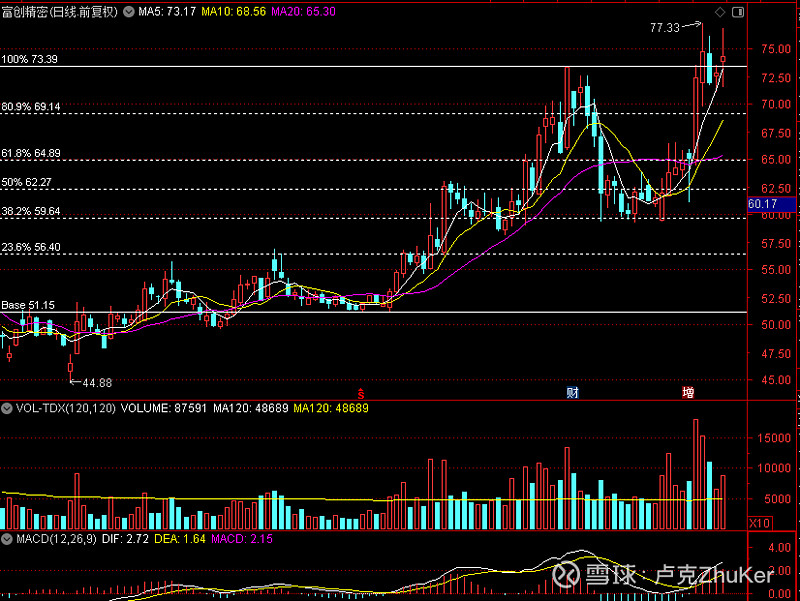This screenshot has width=800, height=601.
Task: Click the 富创精密(日线,前复权) chart title
Action: pyautogui.click(x=60, y=11)
